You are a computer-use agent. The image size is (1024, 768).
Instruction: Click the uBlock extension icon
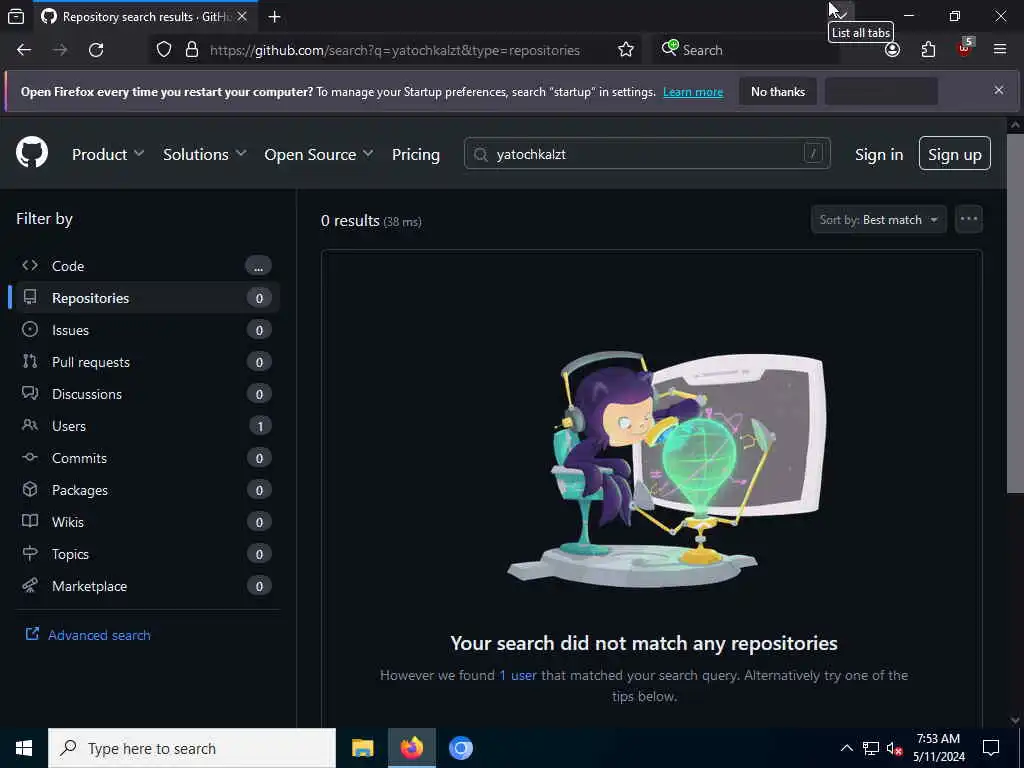(965, 49)
